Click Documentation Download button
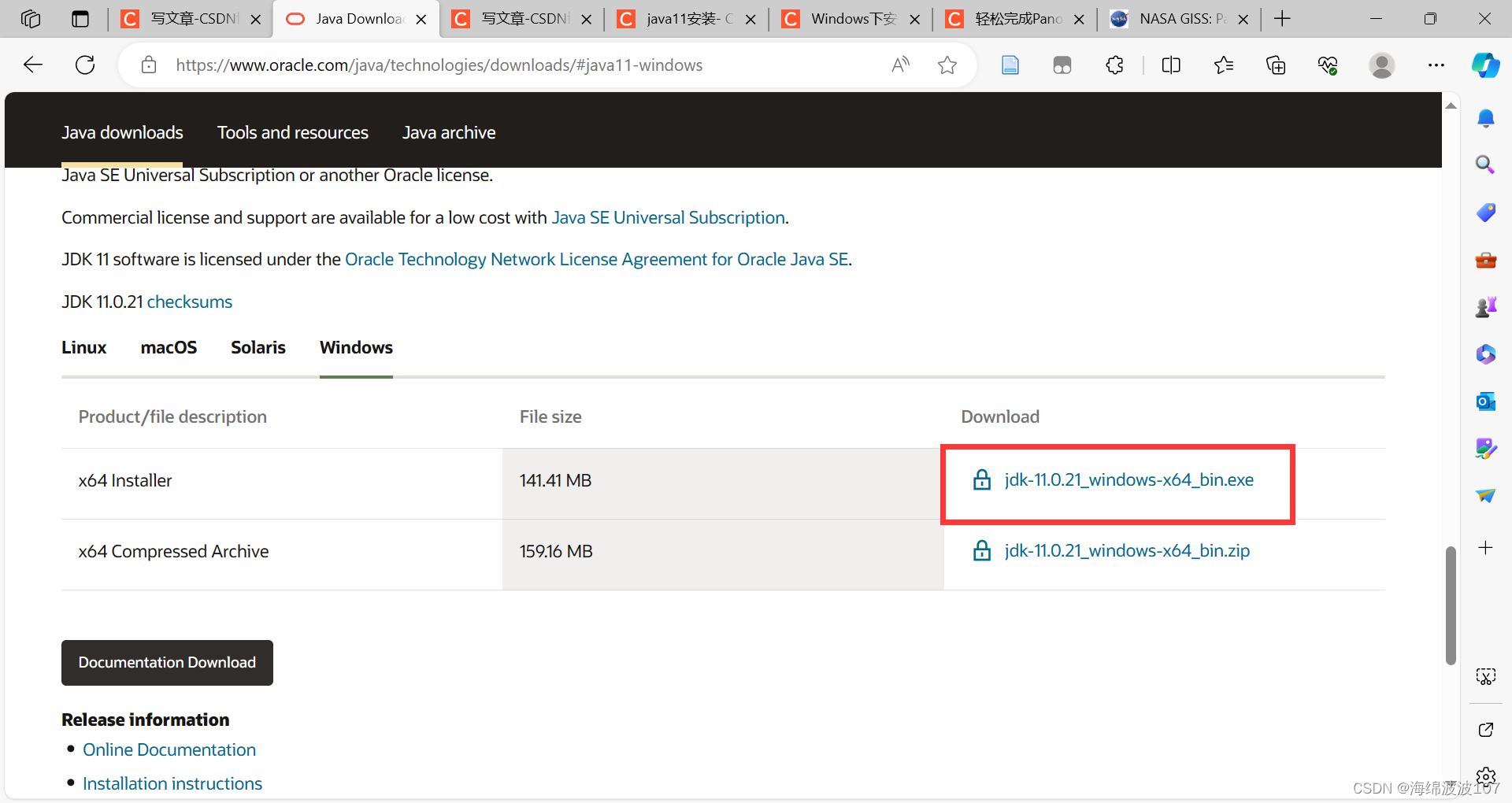 [x=167, y=662]
